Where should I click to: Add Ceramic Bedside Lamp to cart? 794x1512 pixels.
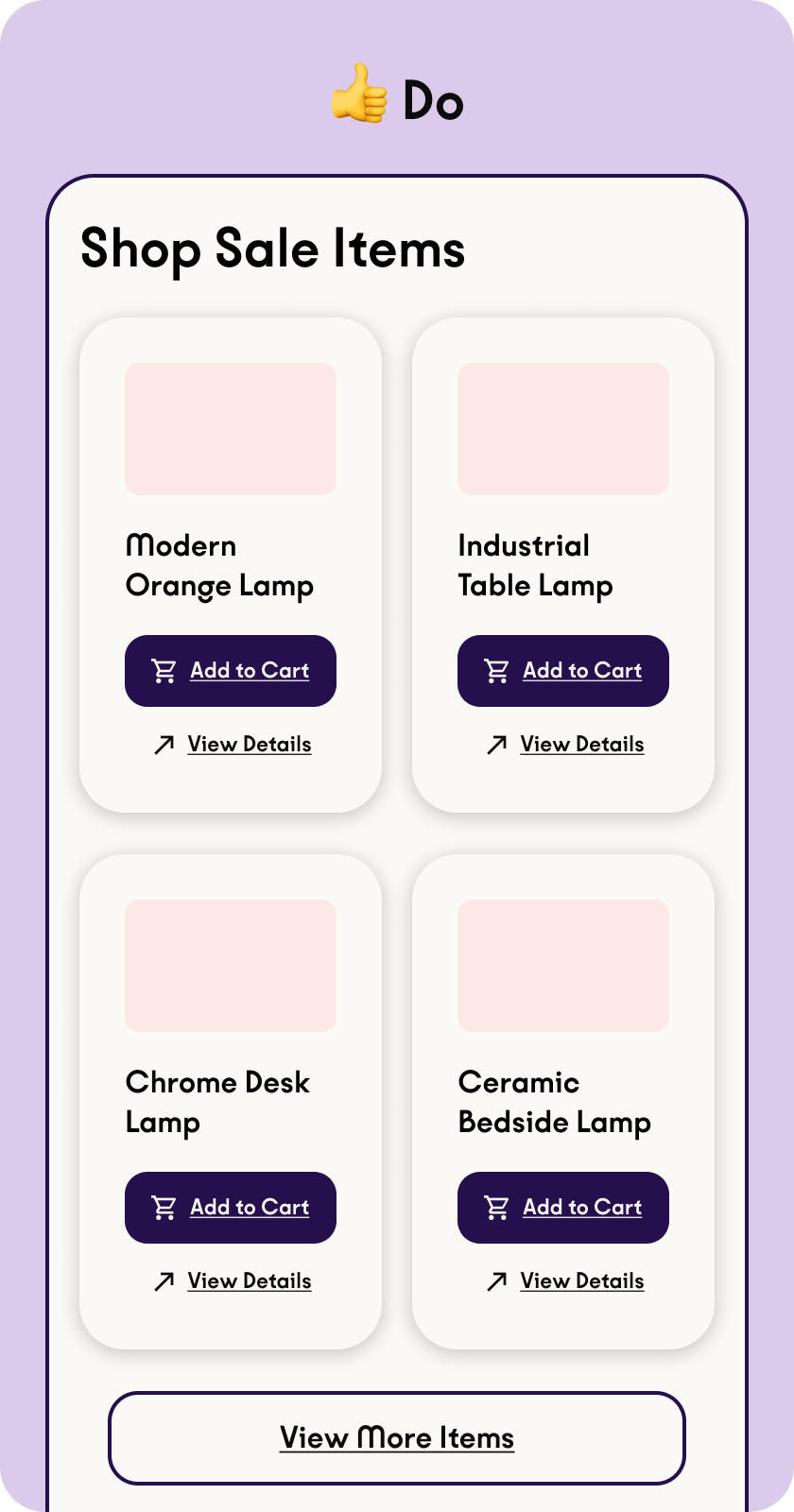[582, 1208]
